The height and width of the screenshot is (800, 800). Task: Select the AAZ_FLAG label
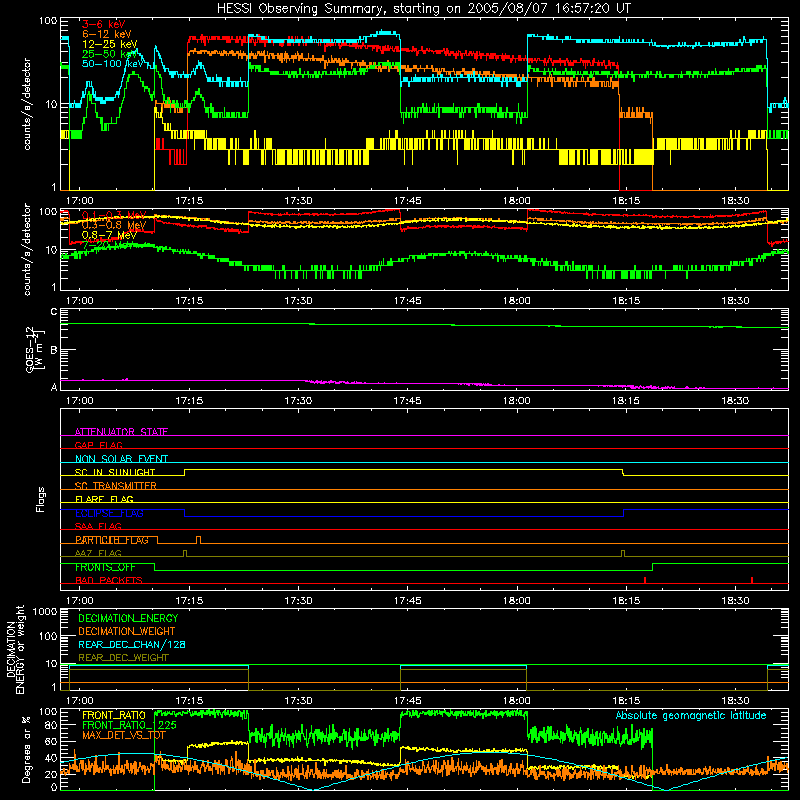tap(98, 553)
